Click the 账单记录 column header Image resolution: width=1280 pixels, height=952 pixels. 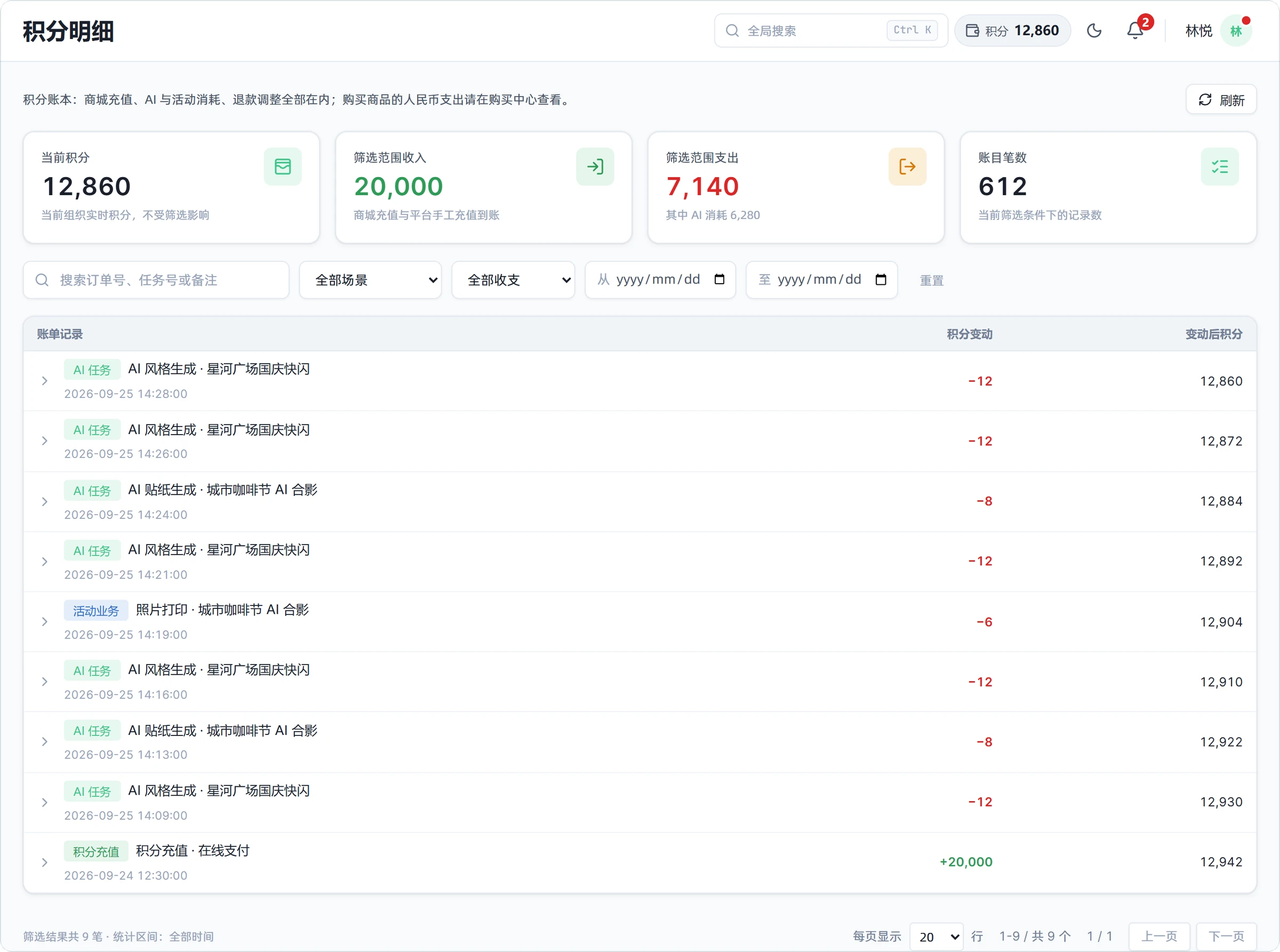[60, 334]
